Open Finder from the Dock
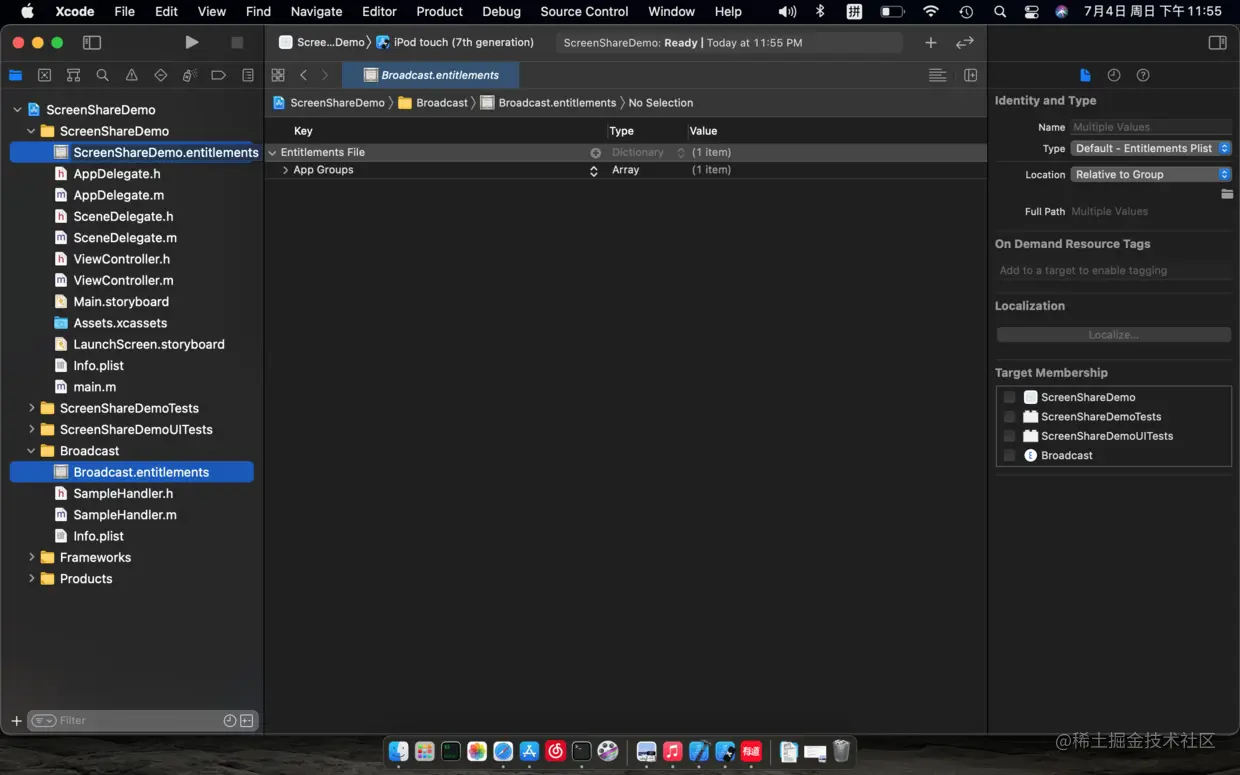The height and width of the screenshot is (775, 1240). [x=398, y=751]
